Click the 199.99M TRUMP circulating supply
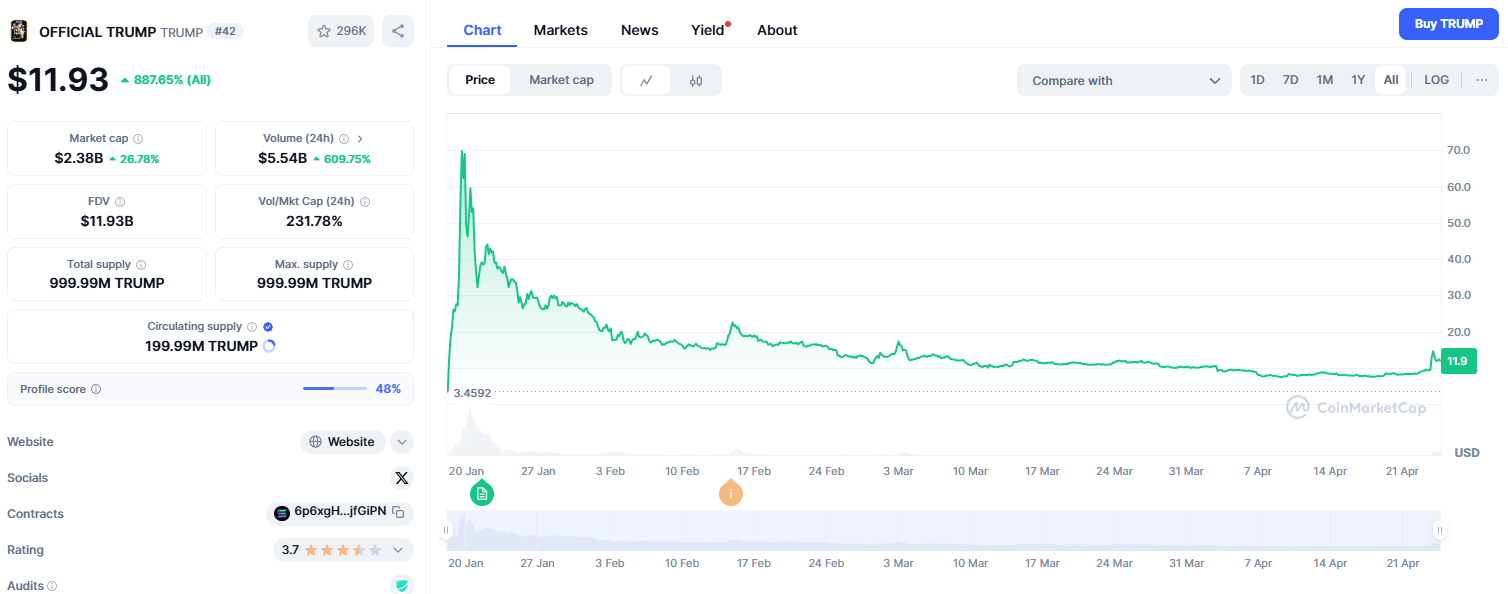This screenshot has height=594, width=1508. click(x=201, y=346)
